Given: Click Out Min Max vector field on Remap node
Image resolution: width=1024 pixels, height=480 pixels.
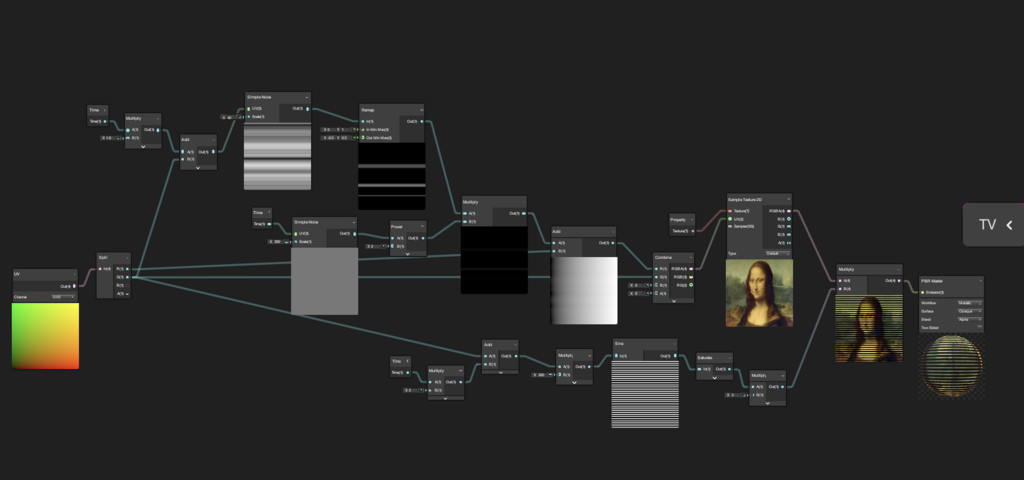Looking at the screenshot, I should coord(339,138).
